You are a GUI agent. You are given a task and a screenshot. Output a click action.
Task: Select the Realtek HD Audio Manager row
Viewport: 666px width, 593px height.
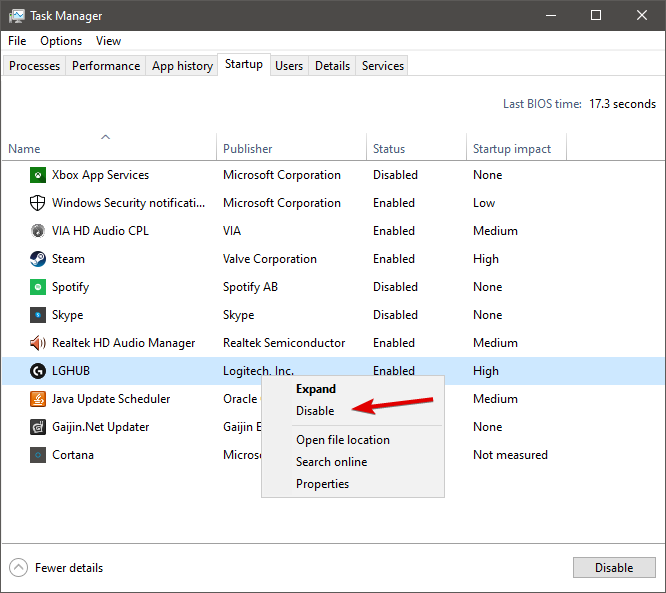(x=124, y=343)
